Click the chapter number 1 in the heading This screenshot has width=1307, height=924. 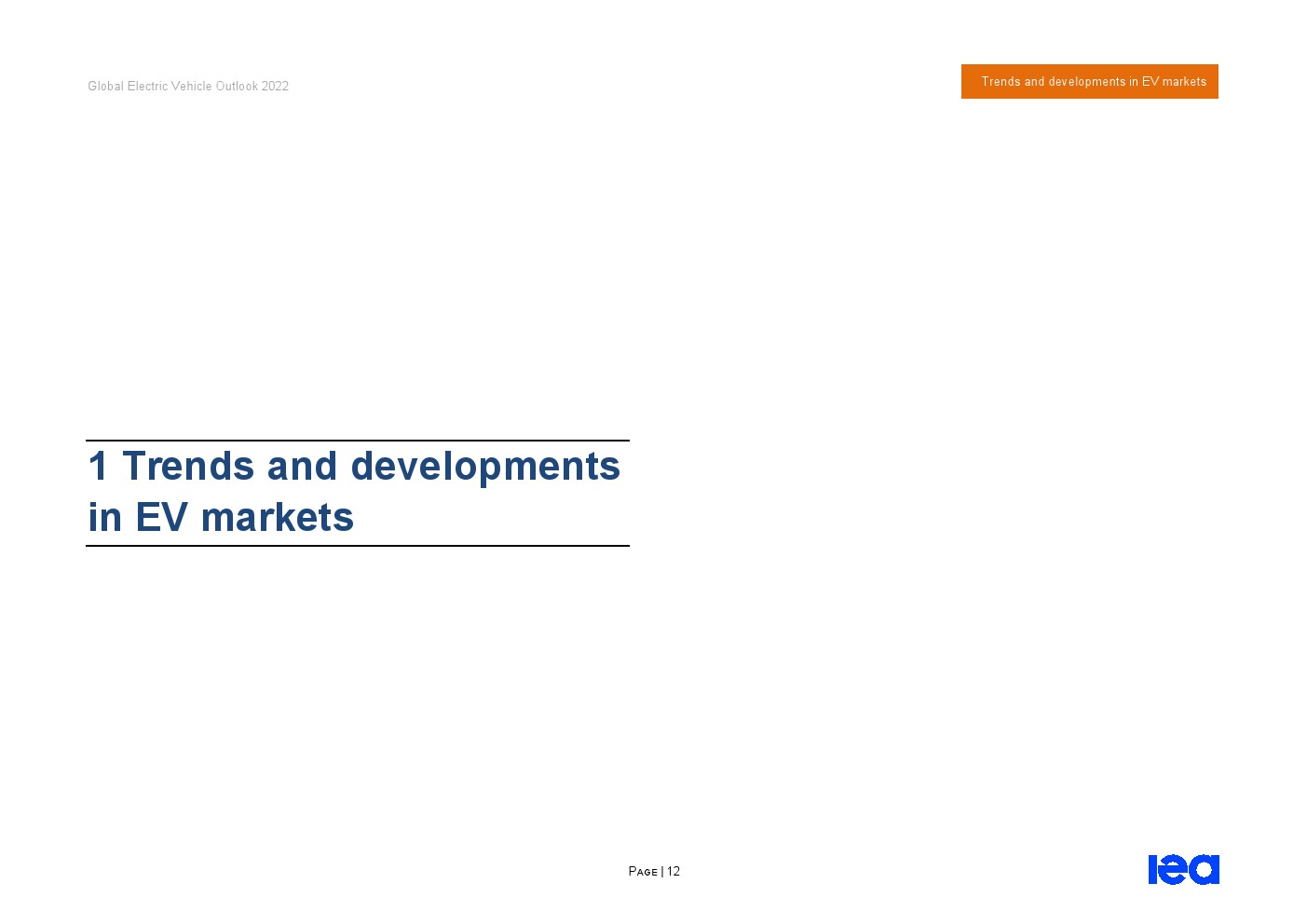pyautogui.click(x=98, y=467)
